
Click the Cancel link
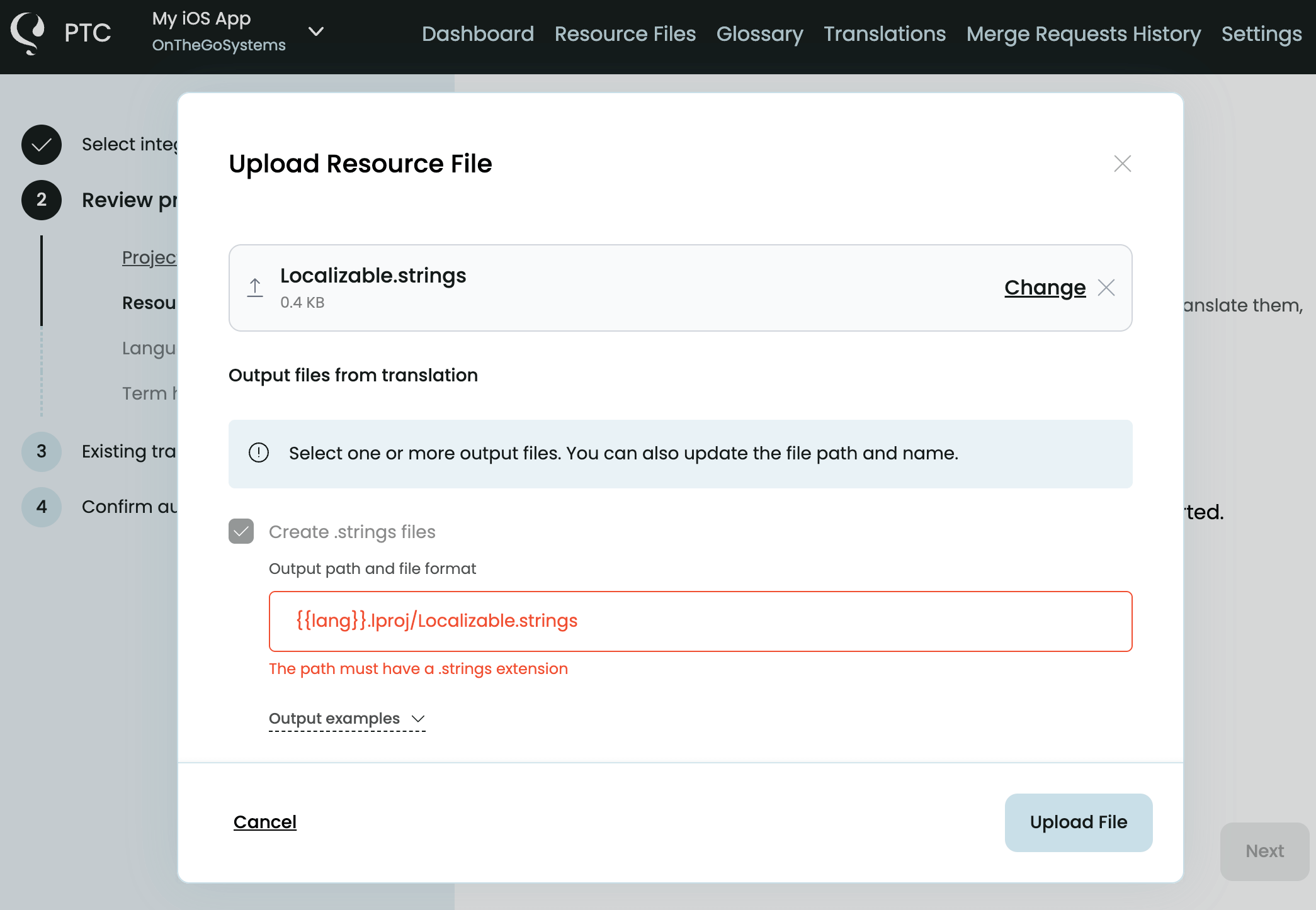pos(264,822)
